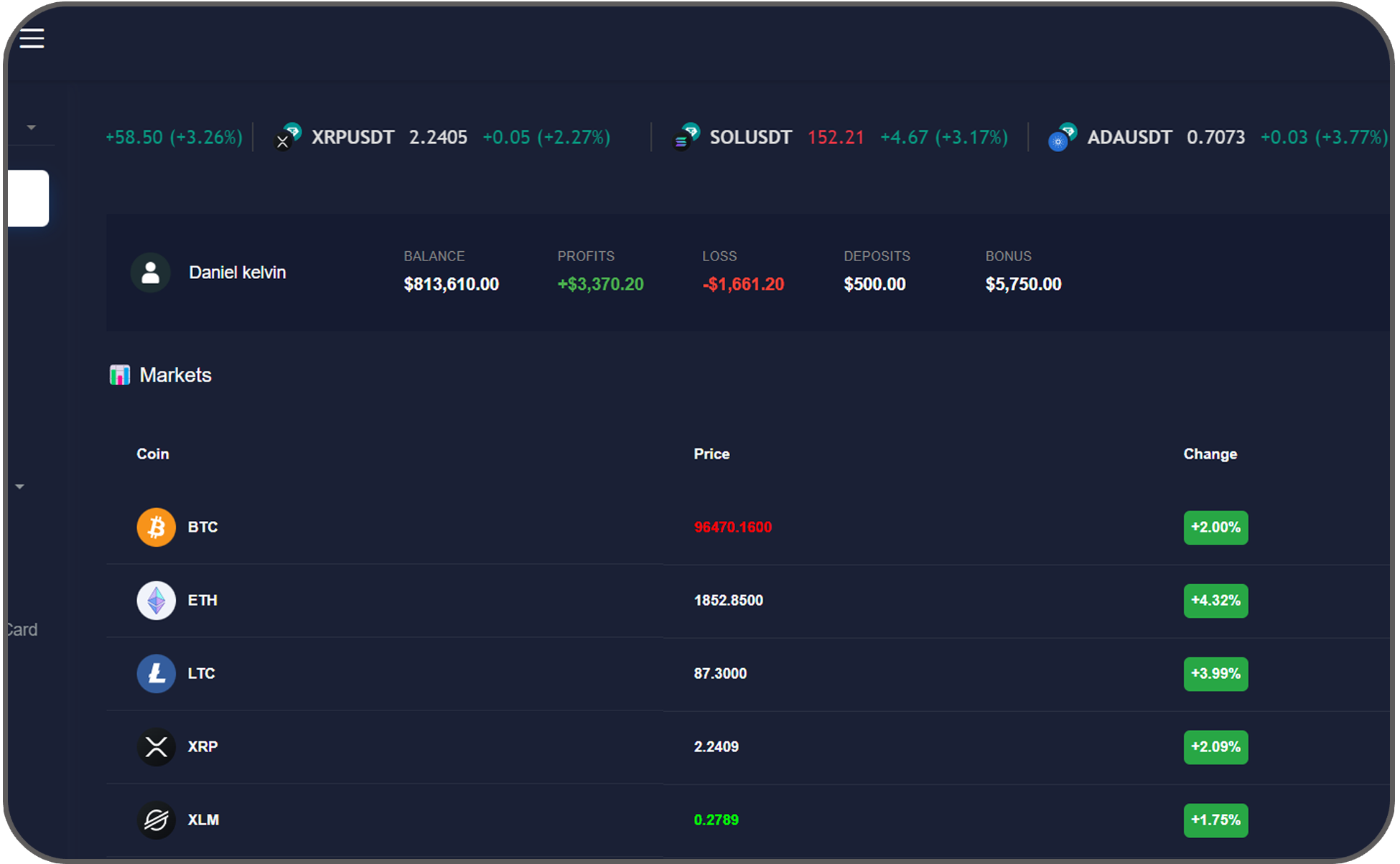Expand the upper sidebar dropdown arrow

(x=31, y=128)
